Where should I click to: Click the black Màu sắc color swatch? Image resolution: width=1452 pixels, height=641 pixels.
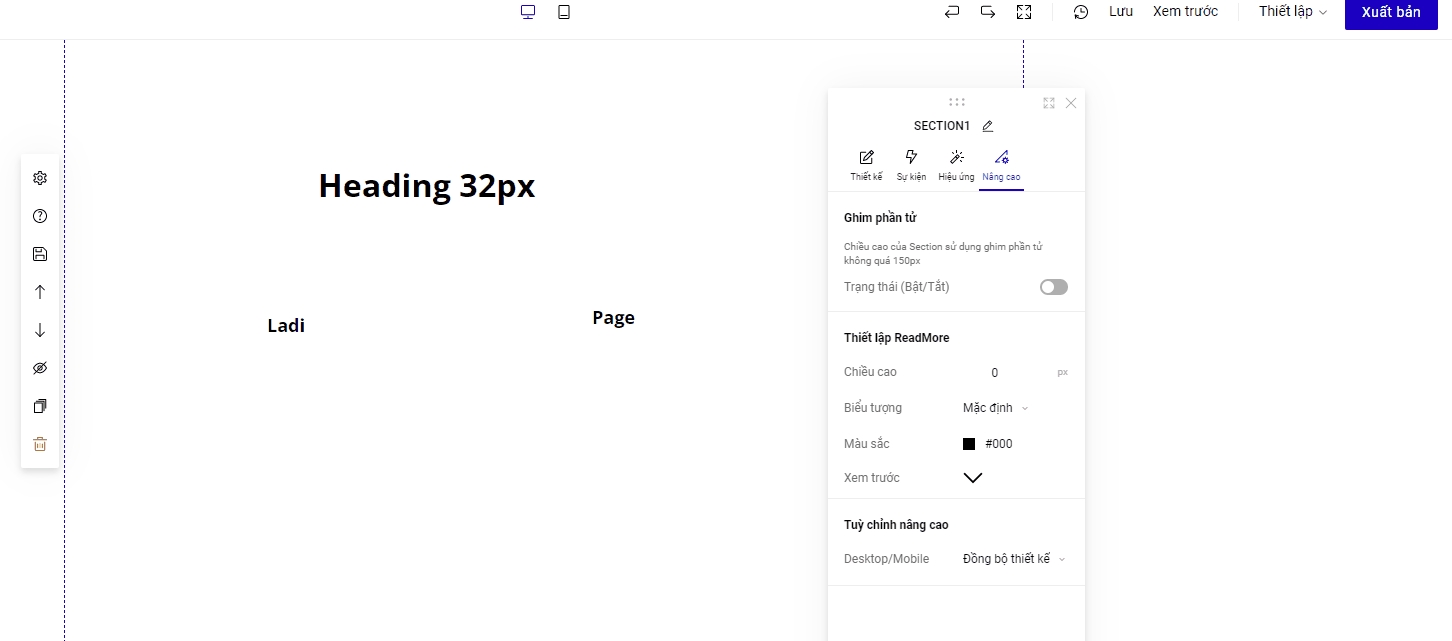(969, 444)
